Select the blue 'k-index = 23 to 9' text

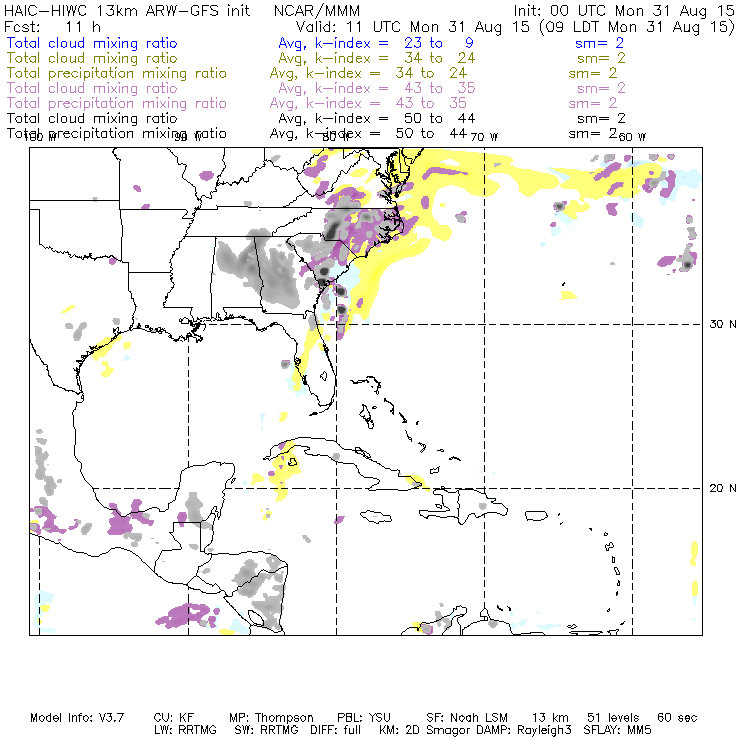pos(394,43)
